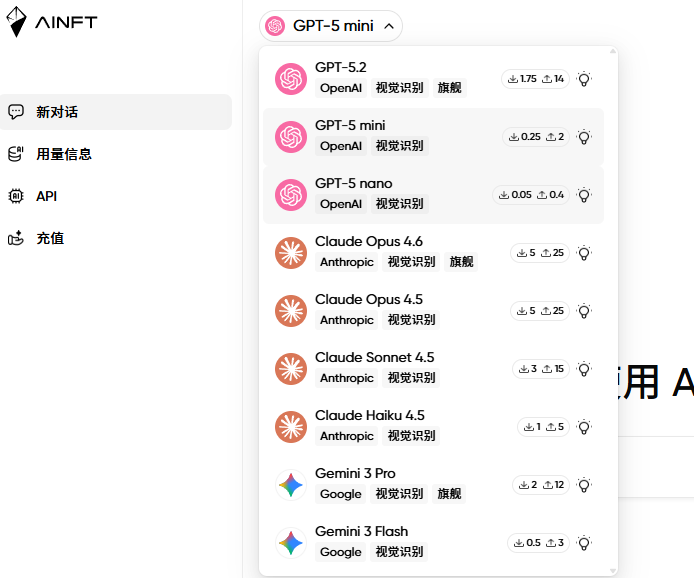The image size is (694, 578).
Task: Click the Anthropic logo next to Claude Sonnet 4.5
Action: 291,369
